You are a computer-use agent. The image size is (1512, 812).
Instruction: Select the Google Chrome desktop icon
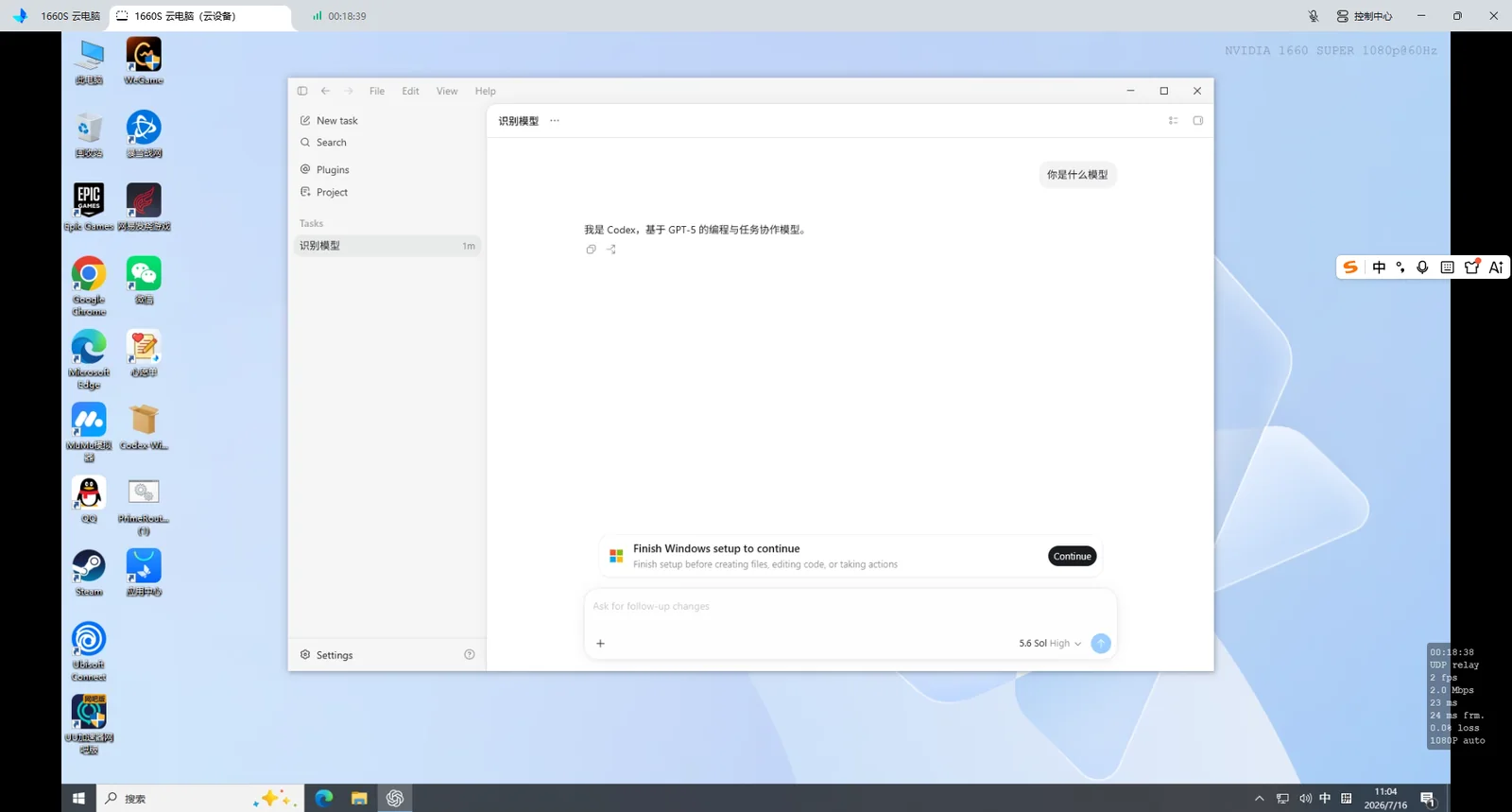tap(89, 286)
